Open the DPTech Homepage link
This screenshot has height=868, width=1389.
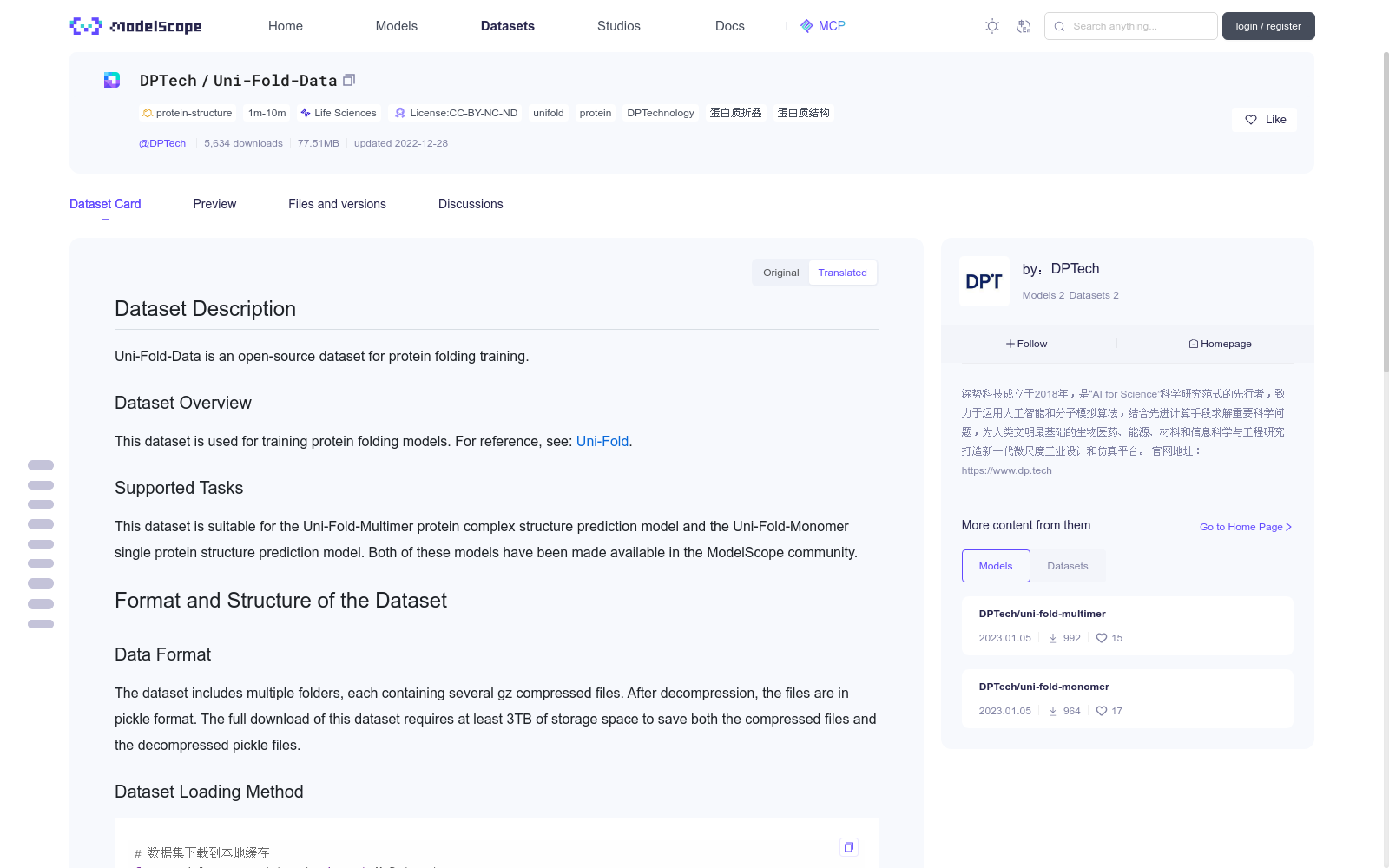[x=1220, y=344]
